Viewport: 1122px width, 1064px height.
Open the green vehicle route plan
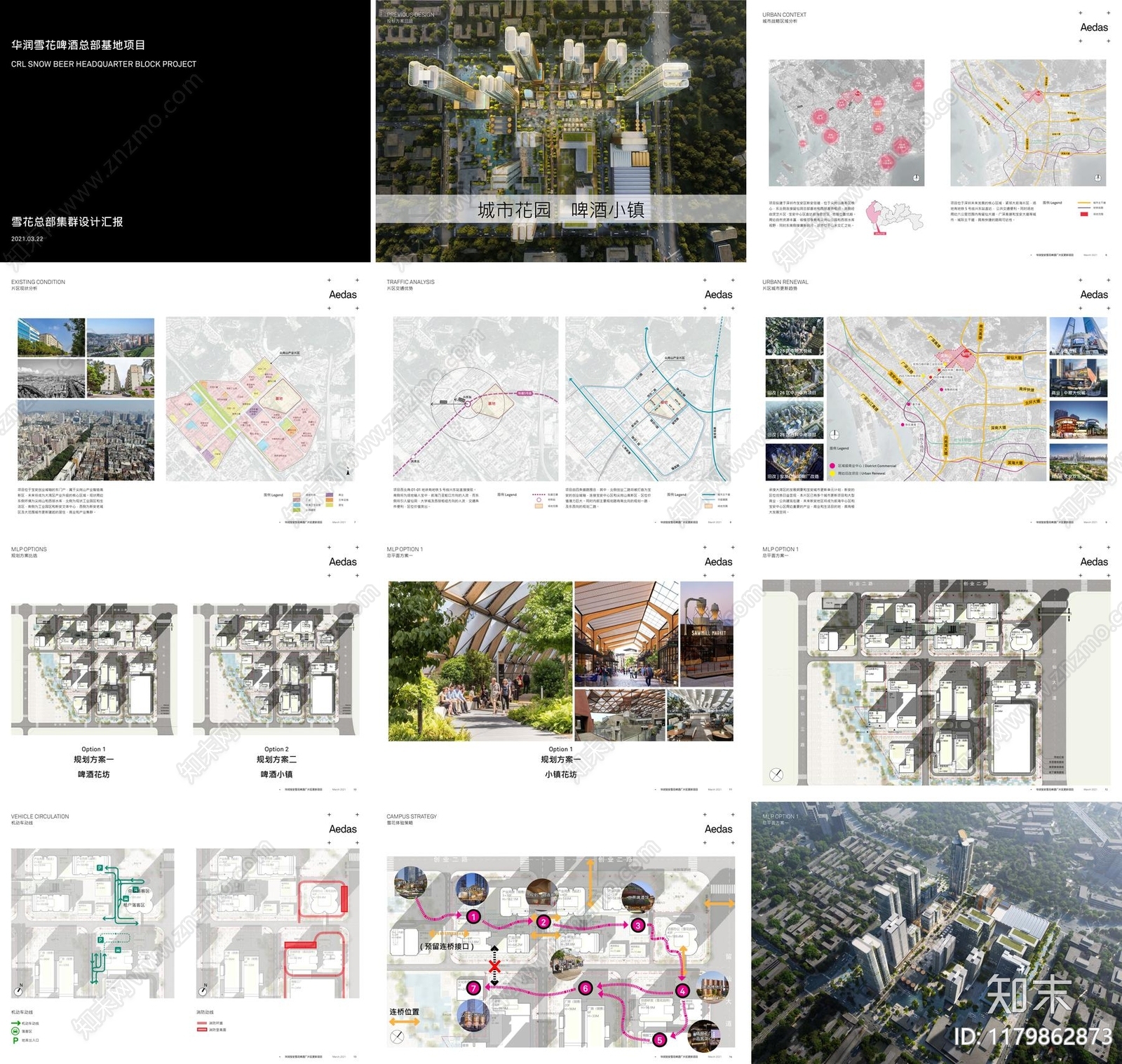(93, 924)
